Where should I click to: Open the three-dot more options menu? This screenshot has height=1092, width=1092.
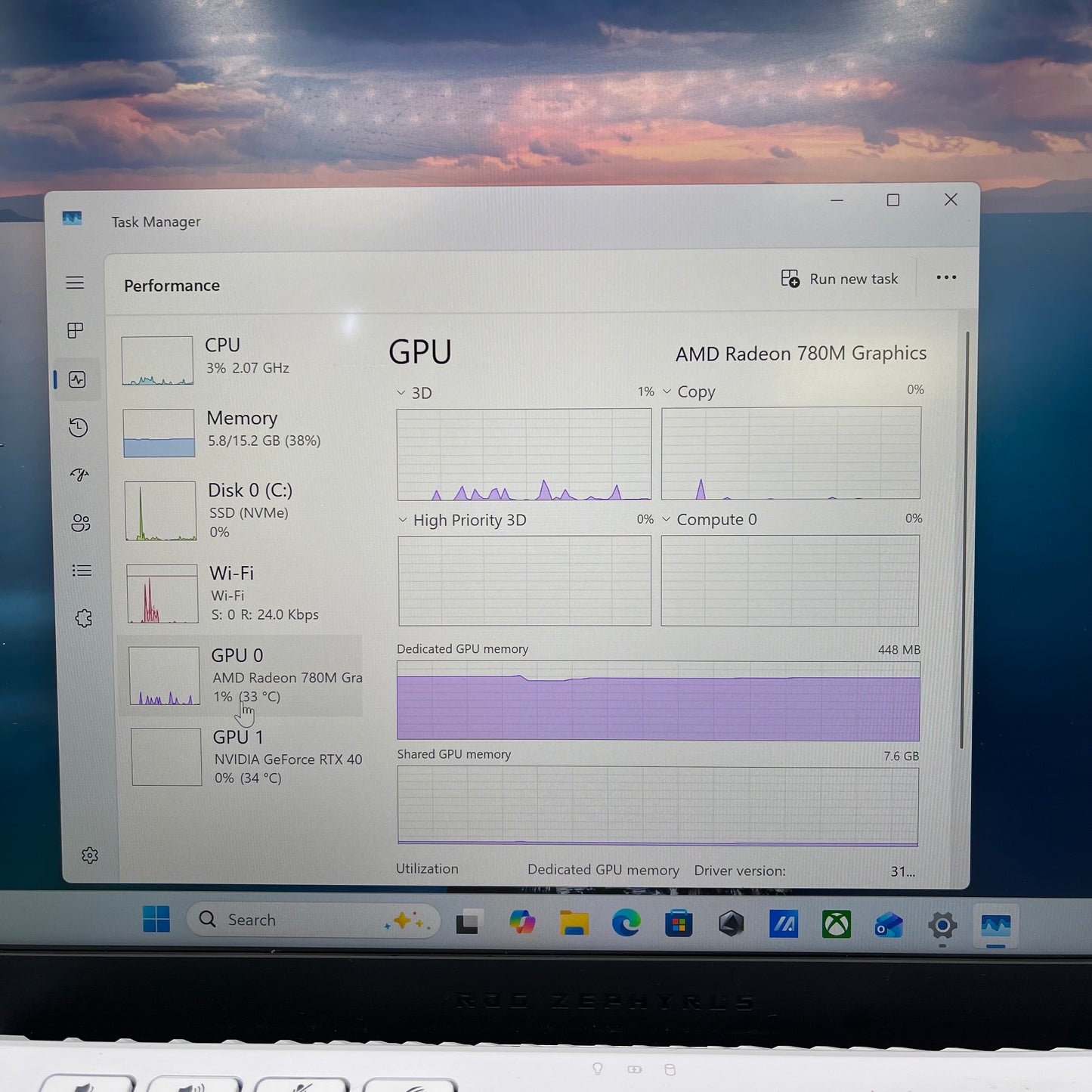click(946, 278)
